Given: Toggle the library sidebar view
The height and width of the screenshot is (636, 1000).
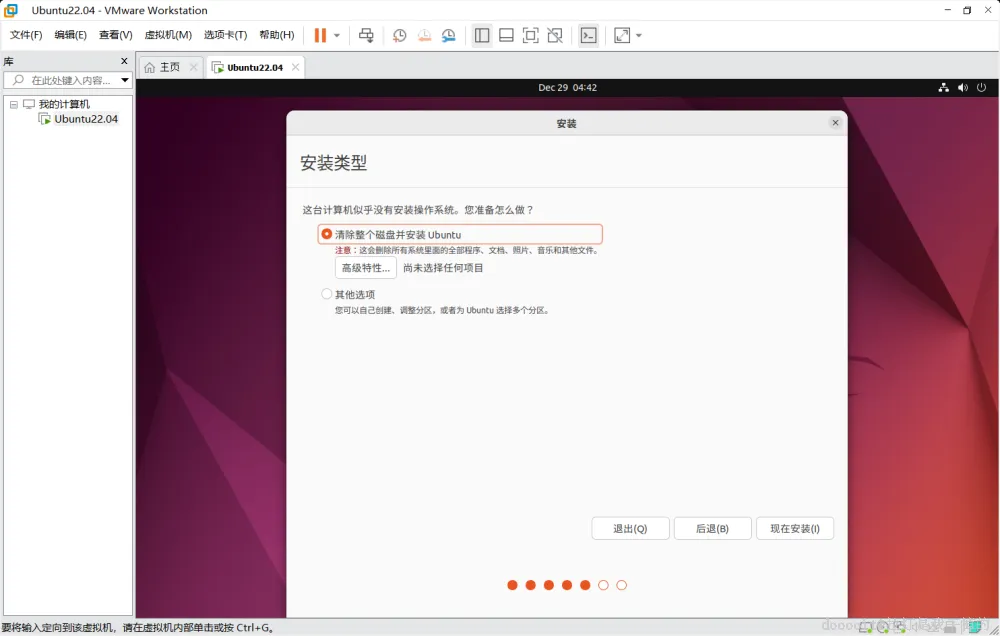Looking at the screenshot, I should click(482, 36).
